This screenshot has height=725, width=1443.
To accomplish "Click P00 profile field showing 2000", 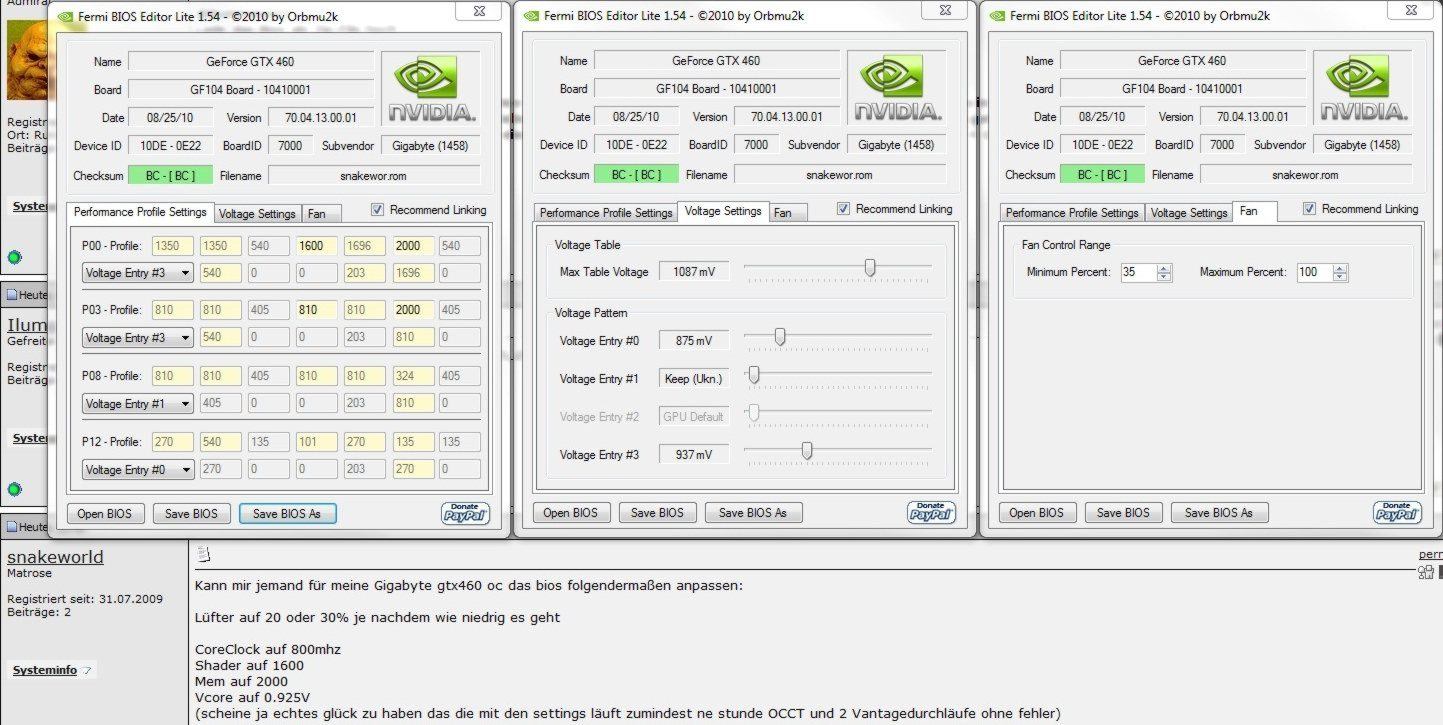I will tap(413, 246).
